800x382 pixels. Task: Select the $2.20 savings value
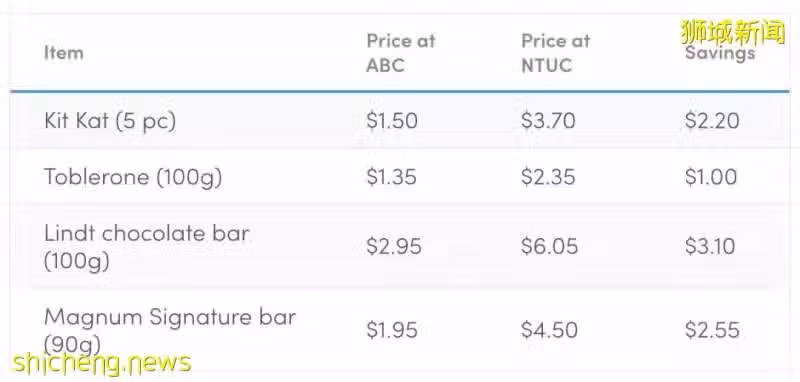pyautogui.click(x=712, y=121)
